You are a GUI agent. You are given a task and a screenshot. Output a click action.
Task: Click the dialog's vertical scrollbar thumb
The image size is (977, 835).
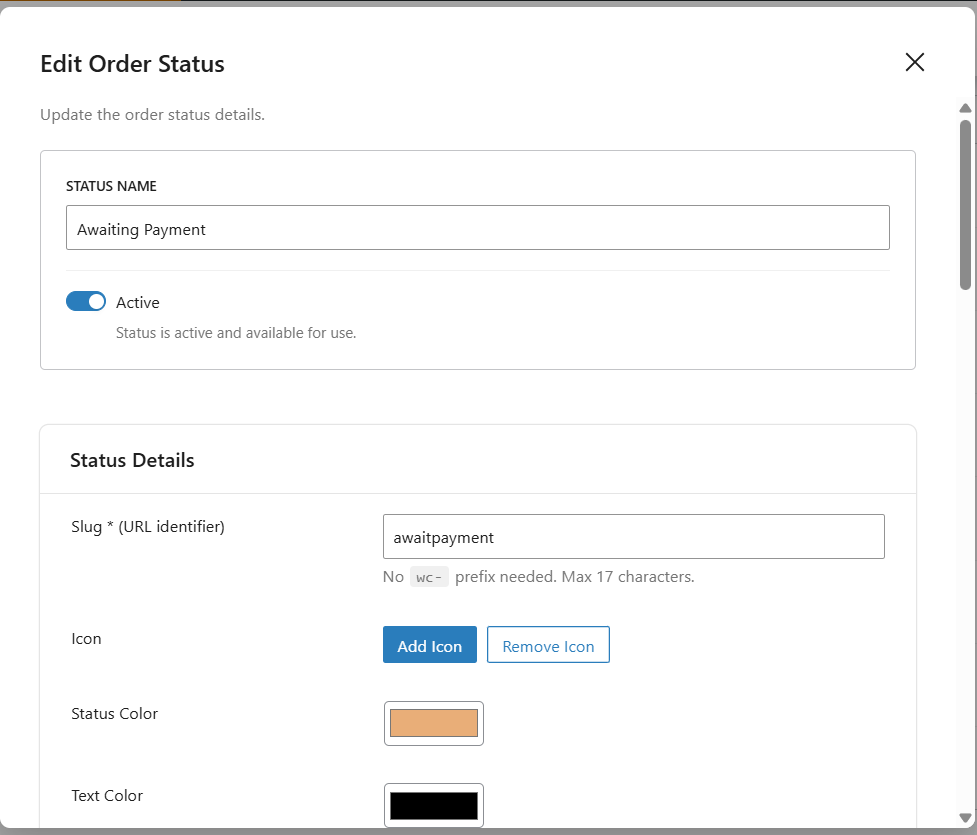tap(965, 200)
